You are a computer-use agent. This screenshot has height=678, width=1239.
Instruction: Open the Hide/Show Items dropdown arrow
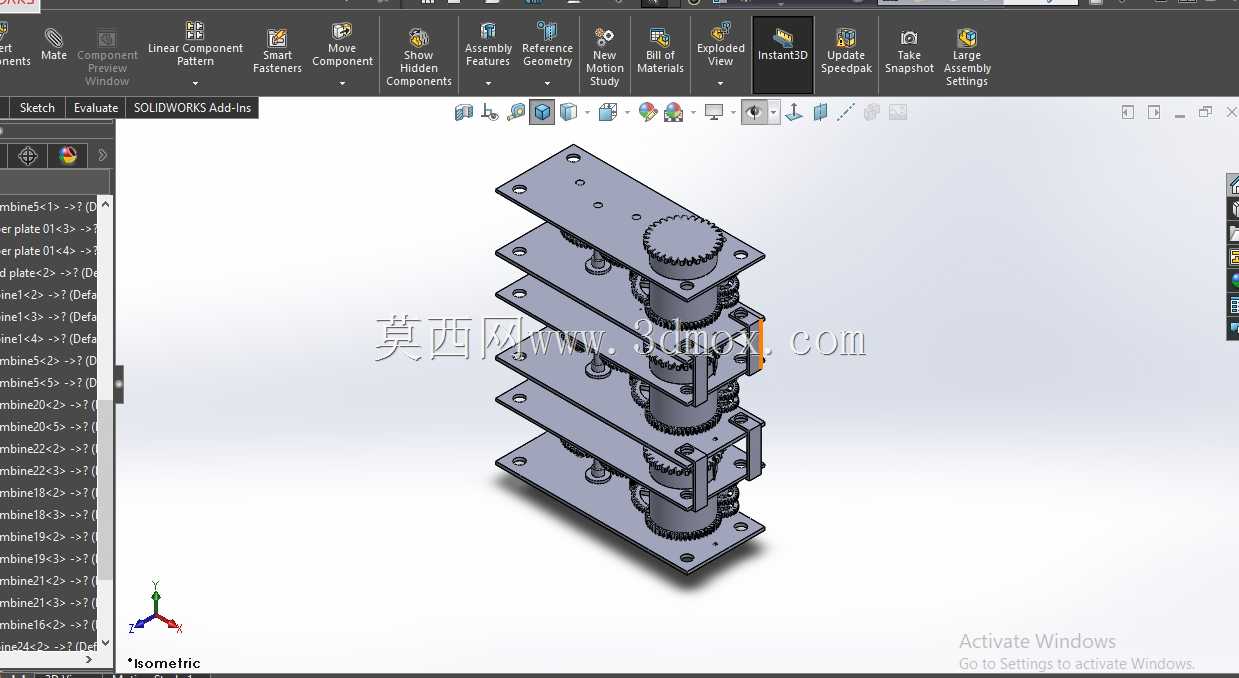coord(773,112)
